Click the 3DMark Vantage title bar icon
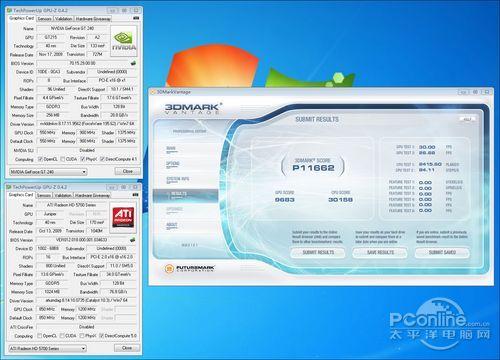 click(x=153, y=92)
